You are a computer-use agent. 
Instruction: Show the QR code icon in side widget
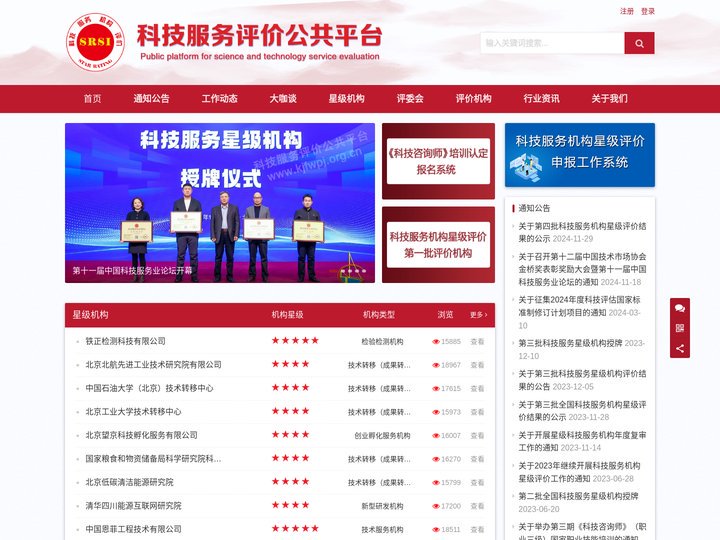pyautogui.click(x=680, y=328)
